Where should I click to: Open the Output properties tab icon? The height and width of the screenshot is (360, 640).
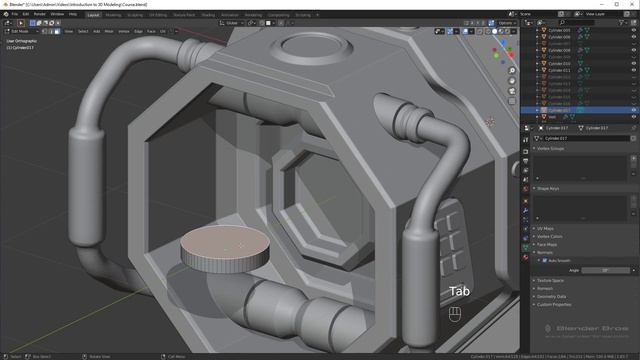[526, 161]
